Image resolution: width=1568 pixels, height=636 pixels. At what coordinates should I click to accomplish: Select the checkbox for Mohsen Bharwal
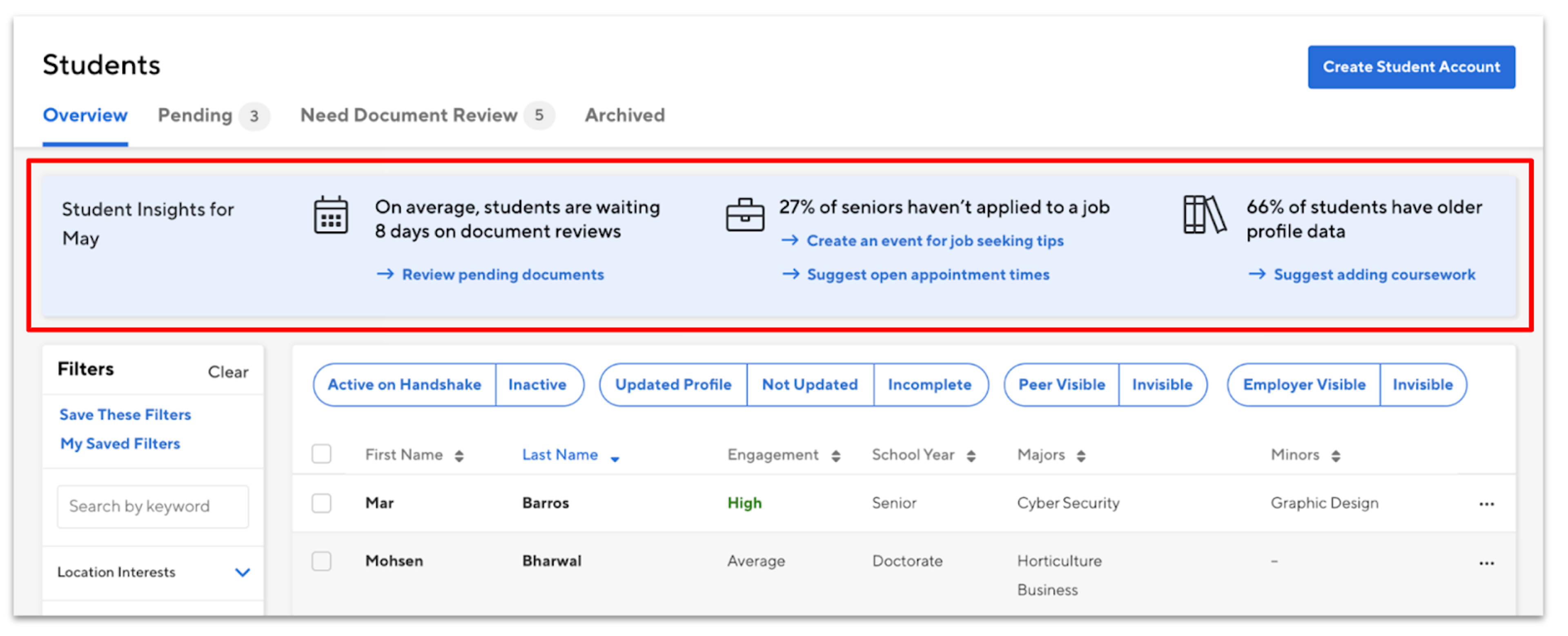[321, 561]
